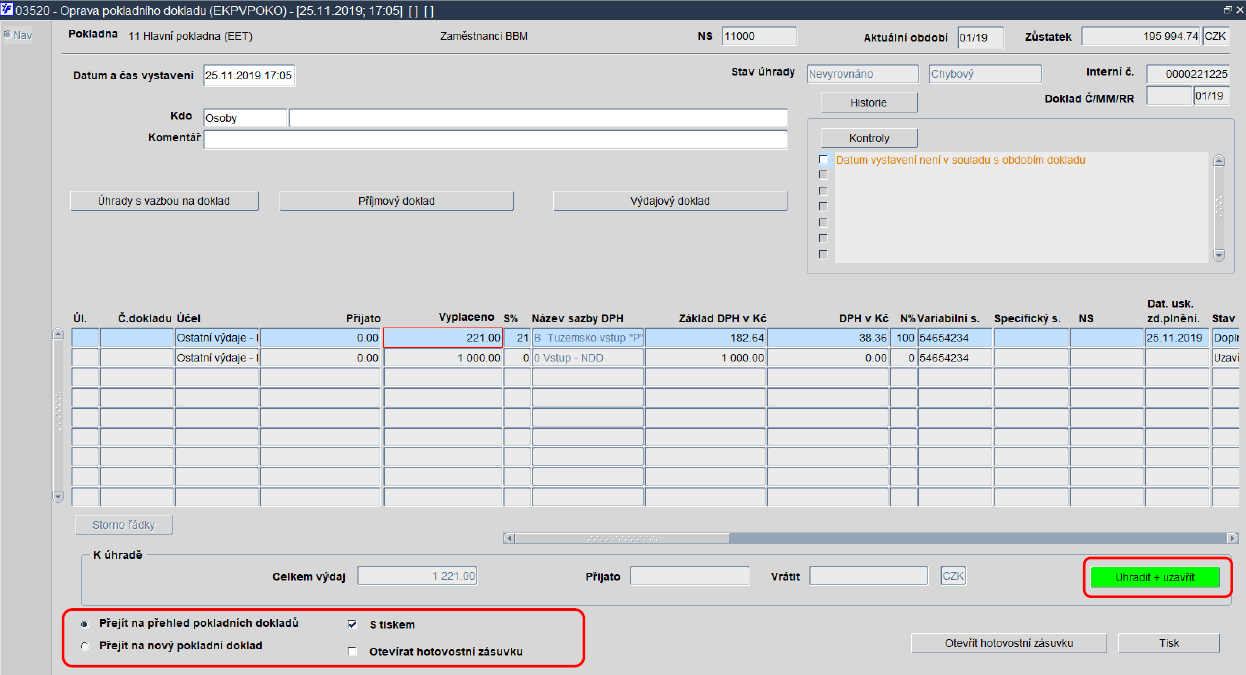Select the '0 Vstup - NDD' VAT rate cell

(x=588, y=358)
